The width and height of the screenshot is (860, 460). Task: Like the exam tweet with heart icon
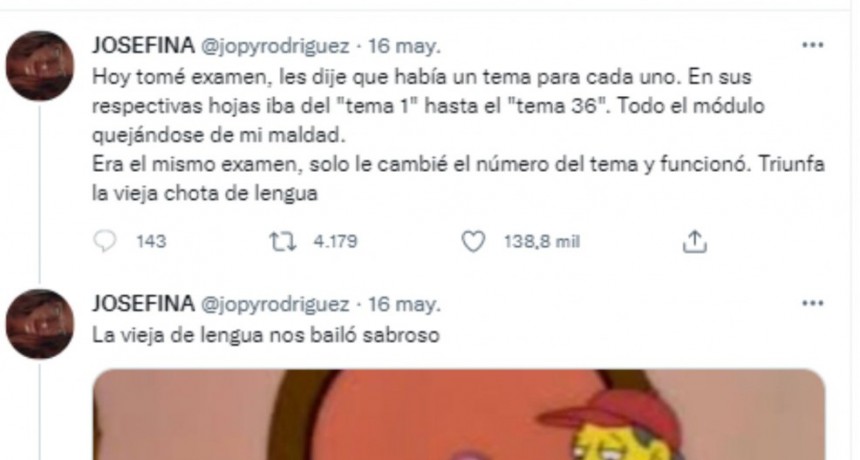(x=473, y=242)
